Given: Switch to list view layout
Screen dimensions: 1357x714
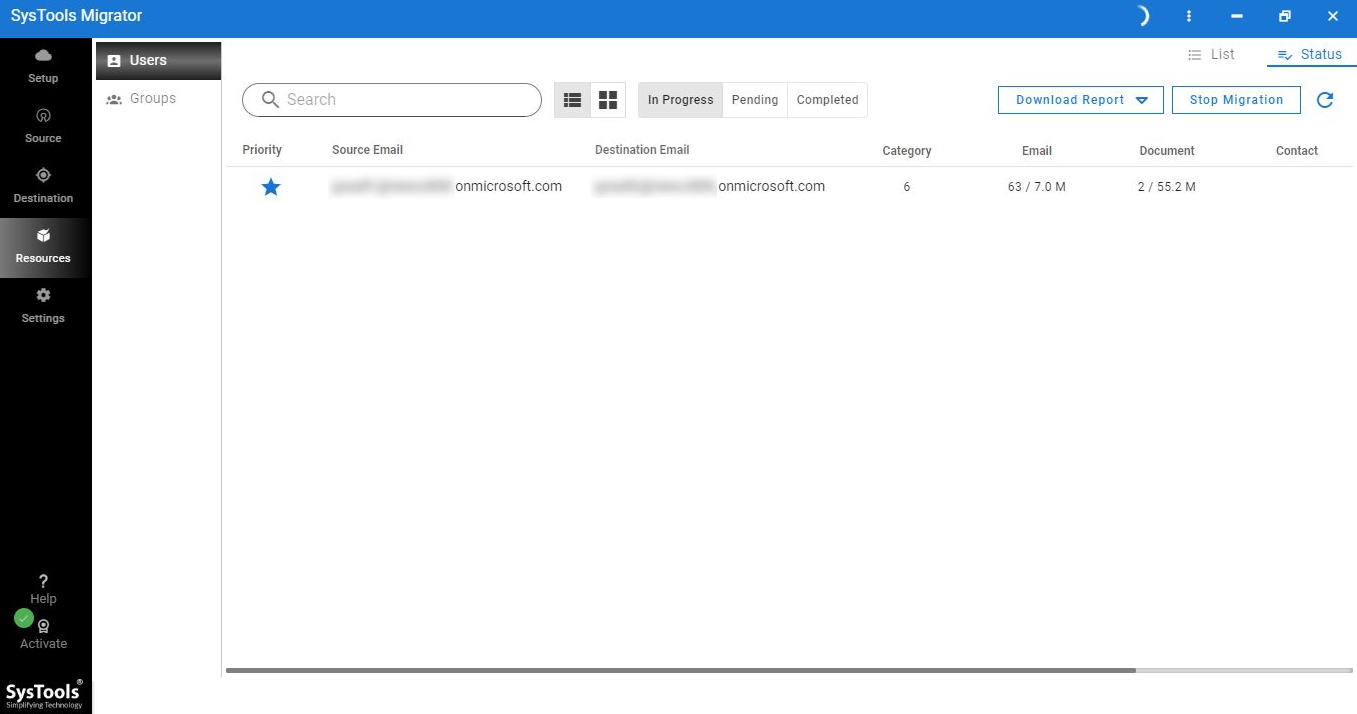Looking at the screenshot, I should (573, 100).
